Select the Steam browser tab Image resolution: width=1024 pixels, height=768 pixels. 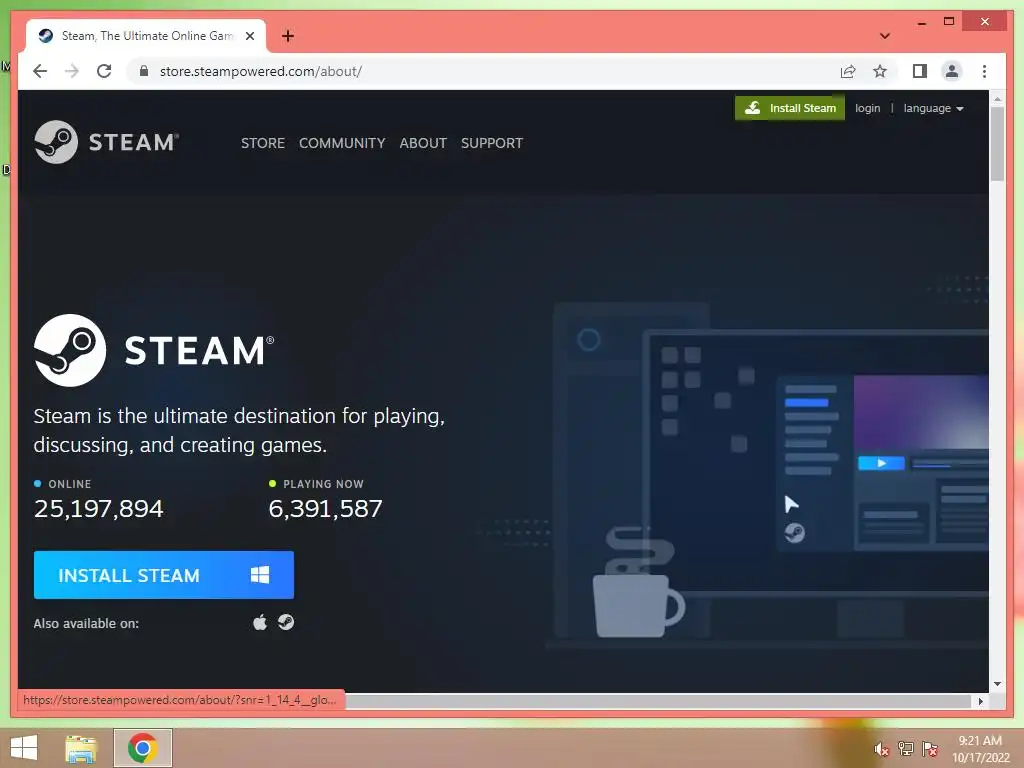[146, 36]
